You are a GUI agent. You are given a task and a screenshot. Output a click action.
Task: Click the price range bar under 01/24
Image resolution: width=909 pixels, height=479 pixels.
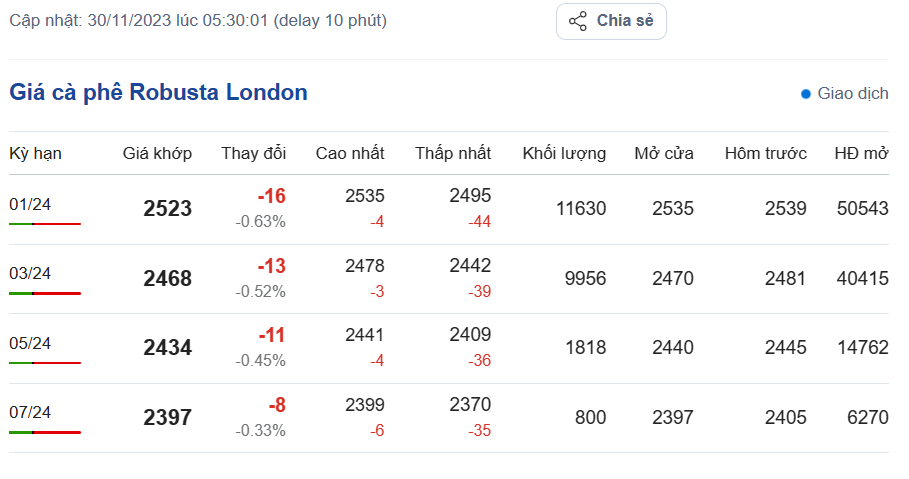tap(45, 224)
